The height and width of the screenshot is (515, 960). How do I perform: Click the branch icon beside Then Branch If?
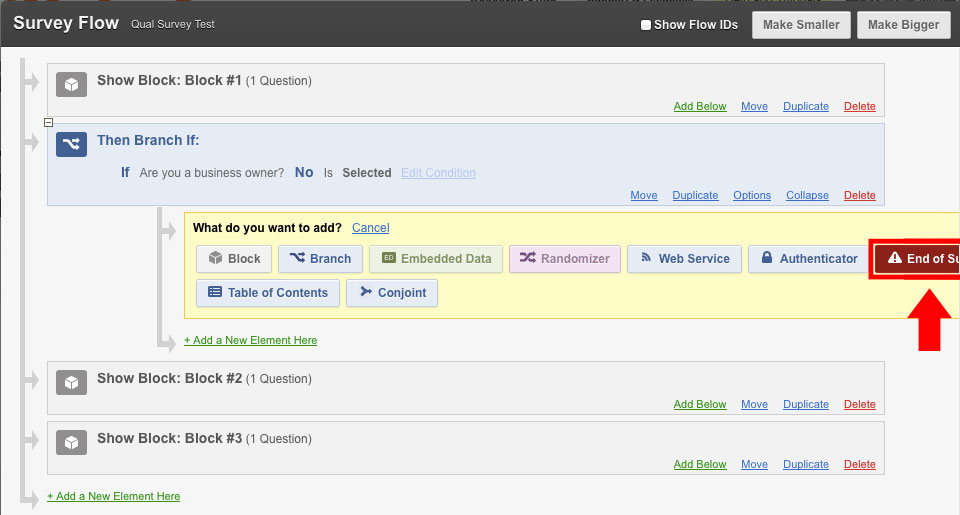(70, 144)
